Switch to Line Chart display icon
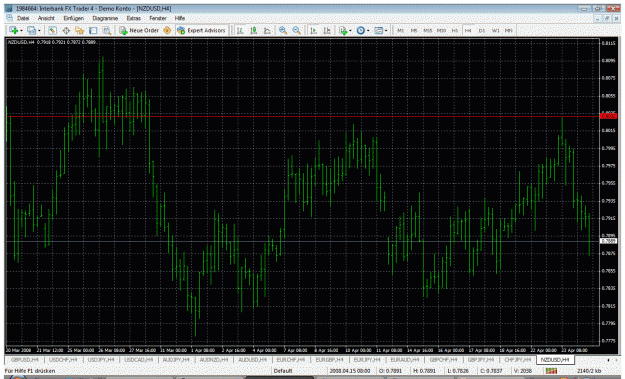This screenshot has height=379, width=625. 267,30
